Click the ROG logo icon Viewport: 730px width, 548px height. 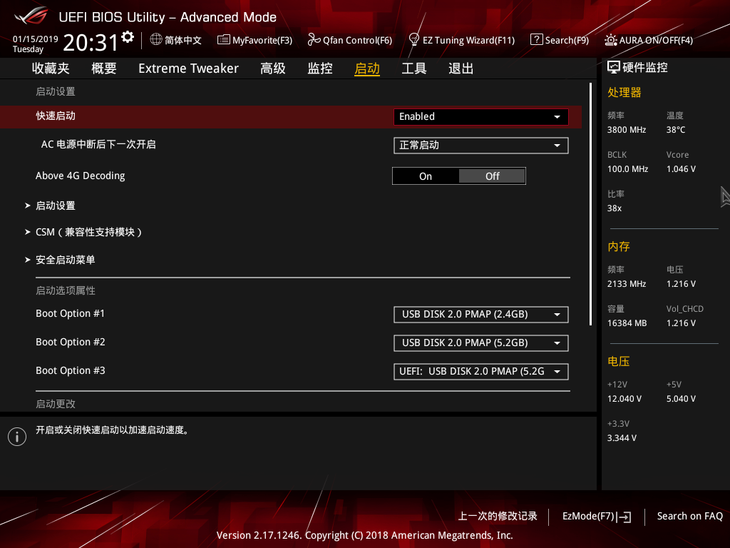[x=31, y=15]
